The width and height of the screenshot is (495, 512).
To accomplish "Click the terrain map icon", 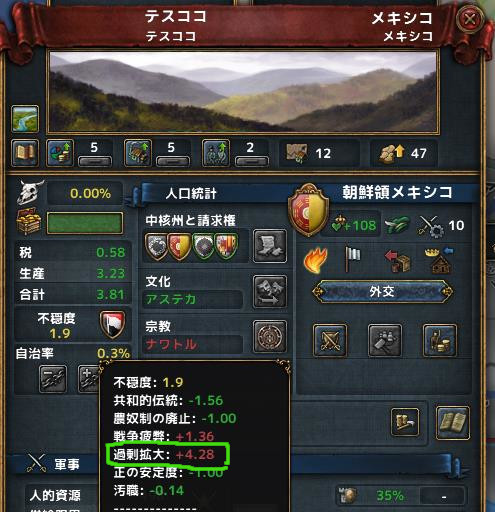I will (x=25, y=119).
